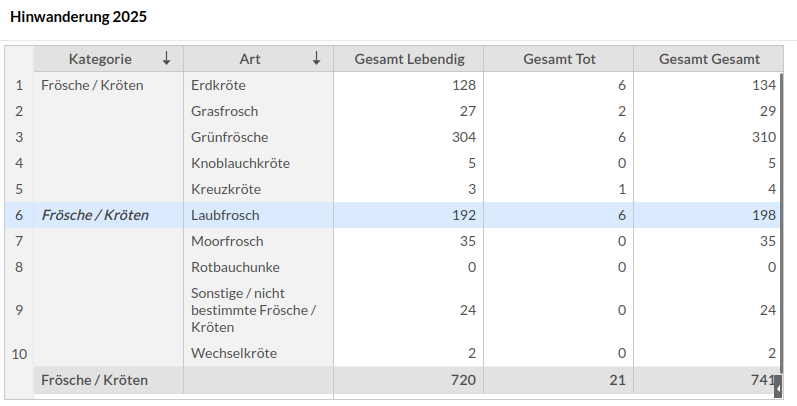Click the sort arrow in Art header
The width and height of the screenshot is (797, 406).
click(316, 59)
